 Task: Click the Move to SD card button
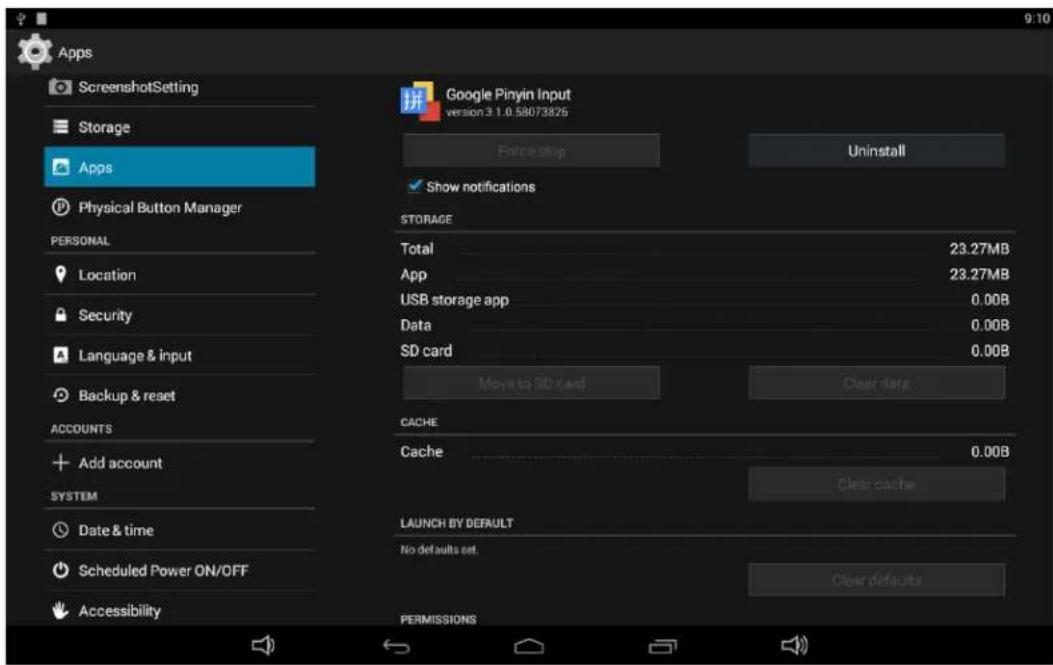click(x=531, y=383)
